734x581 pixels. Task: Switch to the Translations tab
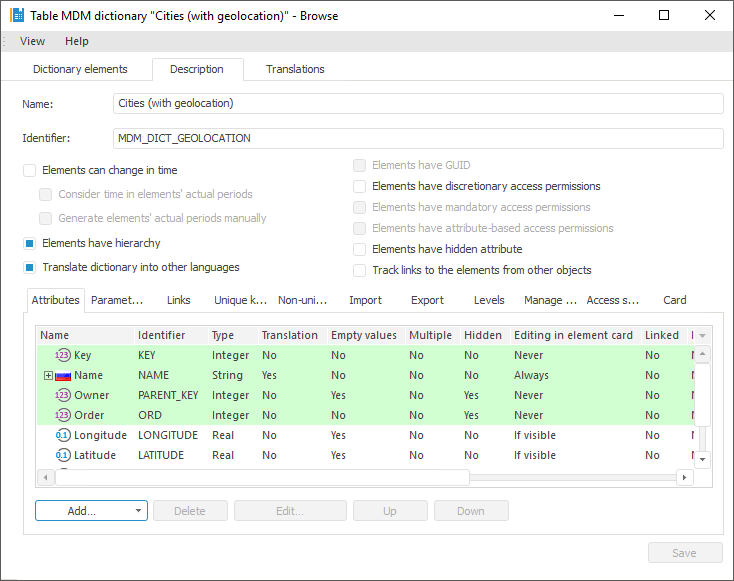tap(295, 69)
